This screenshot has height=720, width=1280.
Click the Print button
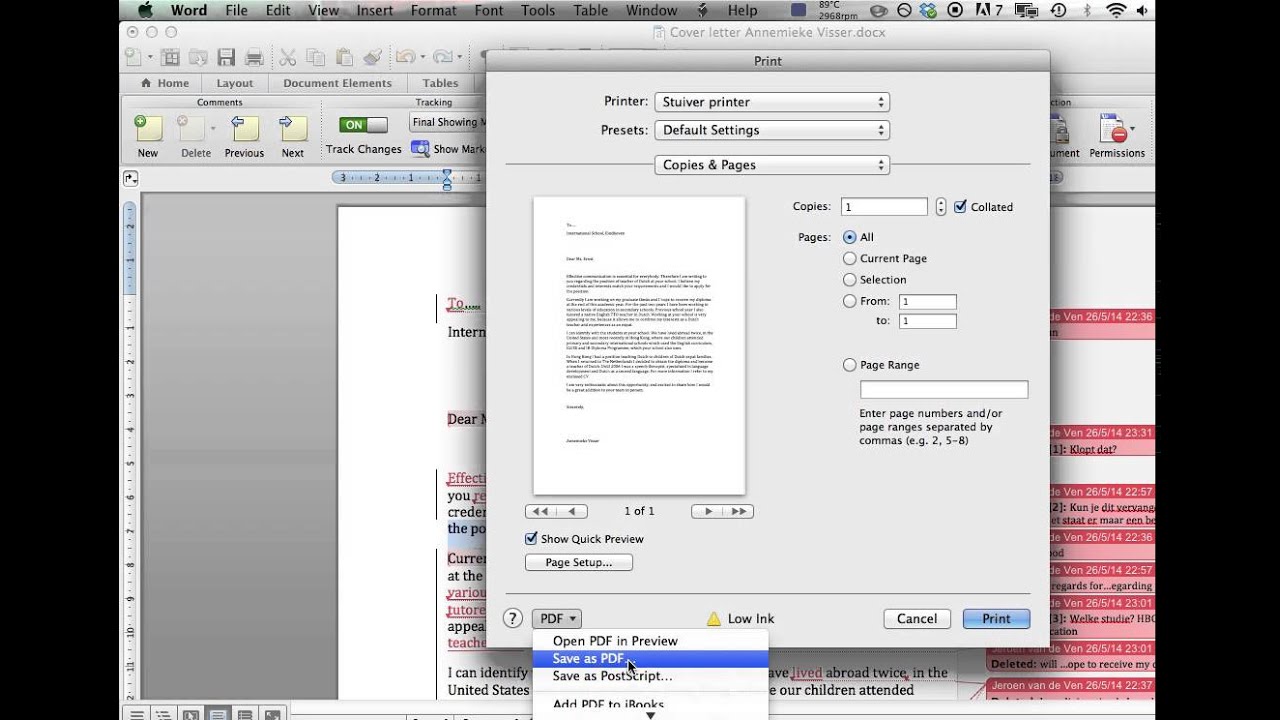tap(996, 619)
